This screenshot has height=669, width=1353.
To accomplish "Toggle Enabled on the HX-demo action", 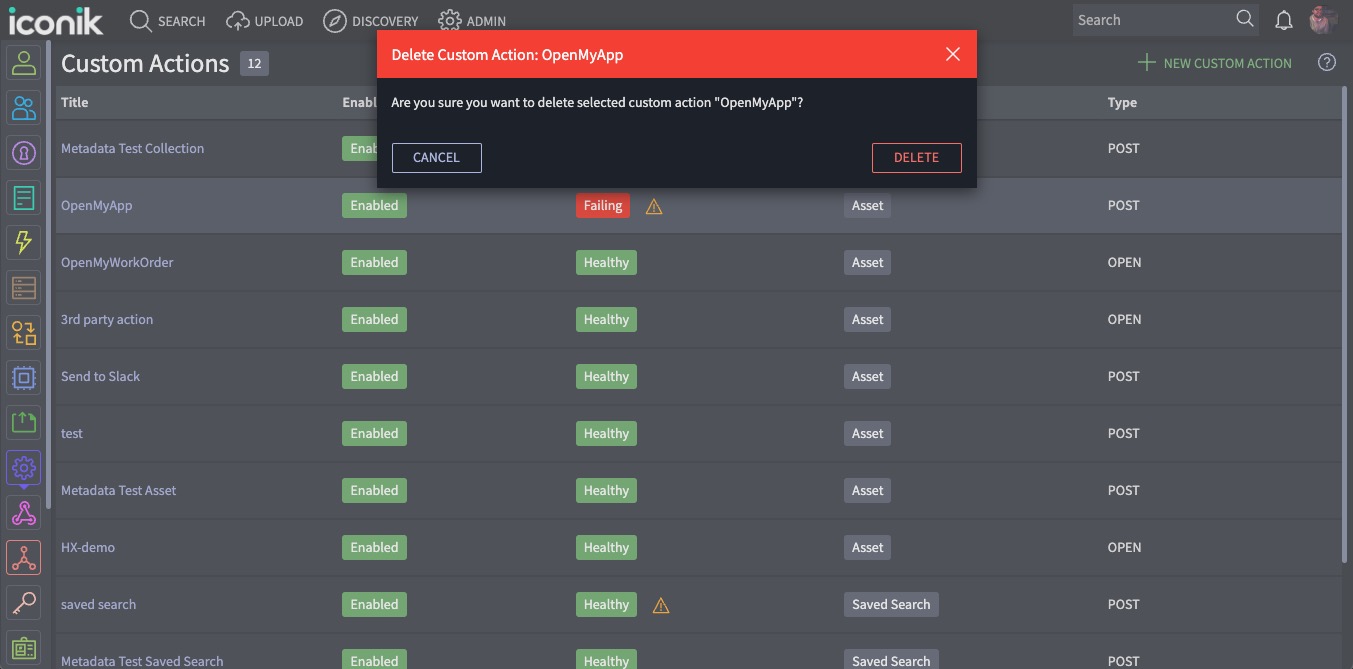I will click(x=374, y=547).
